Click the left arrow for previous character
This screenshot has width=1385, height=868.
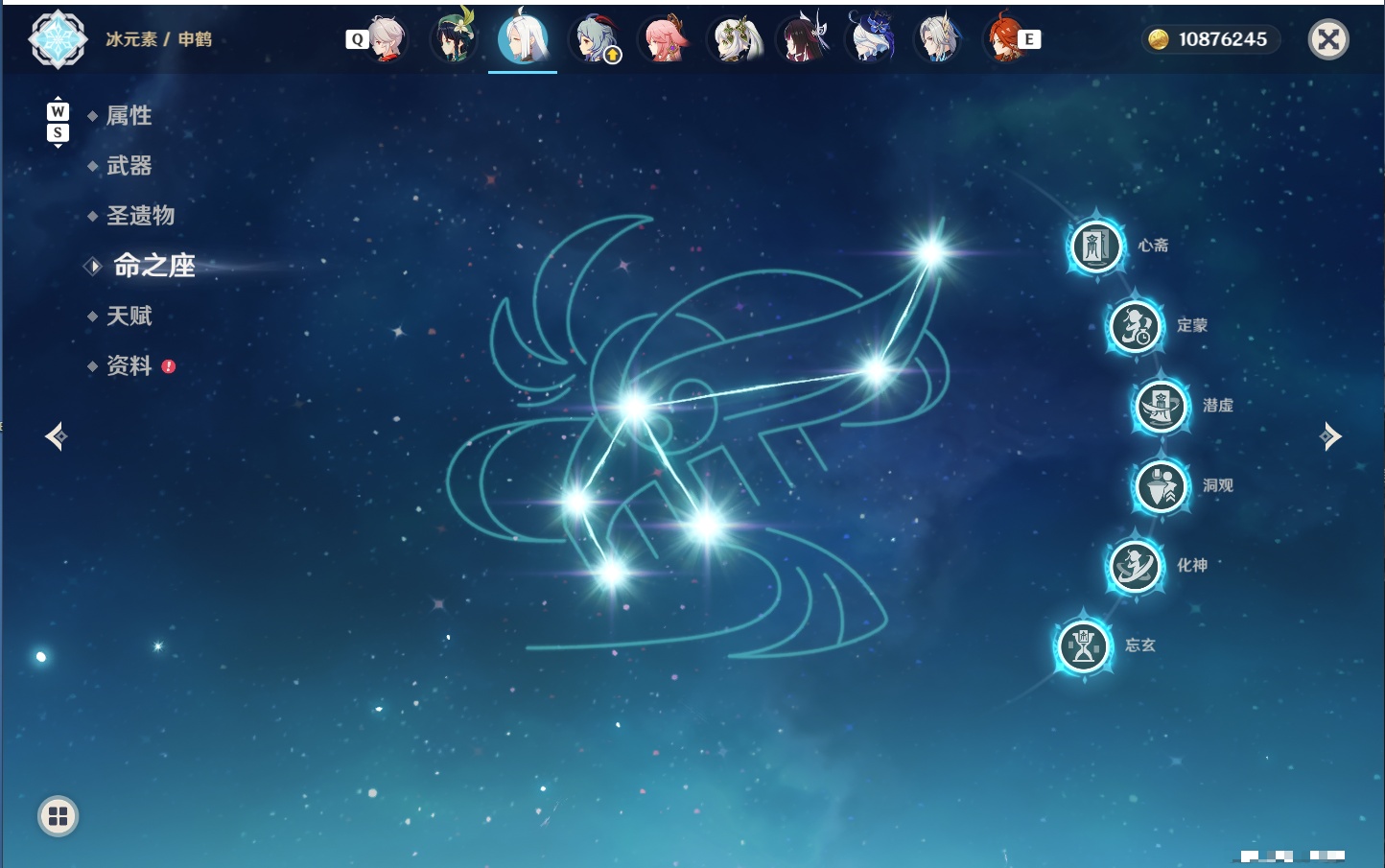coord(56,436)
